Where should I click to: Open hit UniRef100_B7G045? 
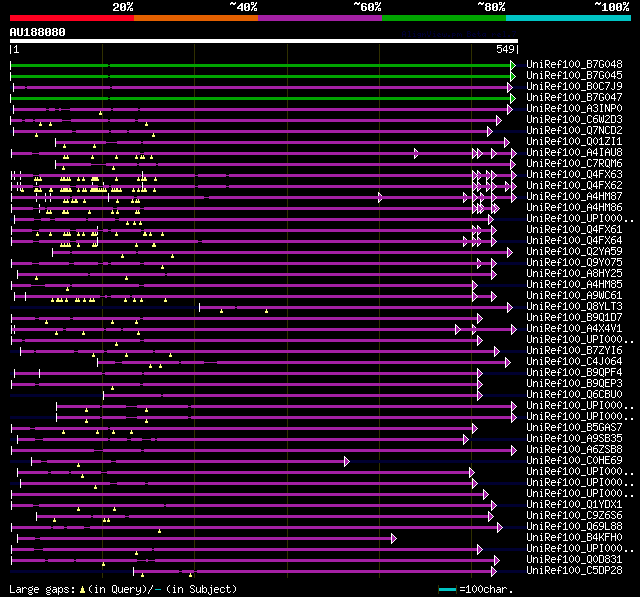[x=574, y=75]
